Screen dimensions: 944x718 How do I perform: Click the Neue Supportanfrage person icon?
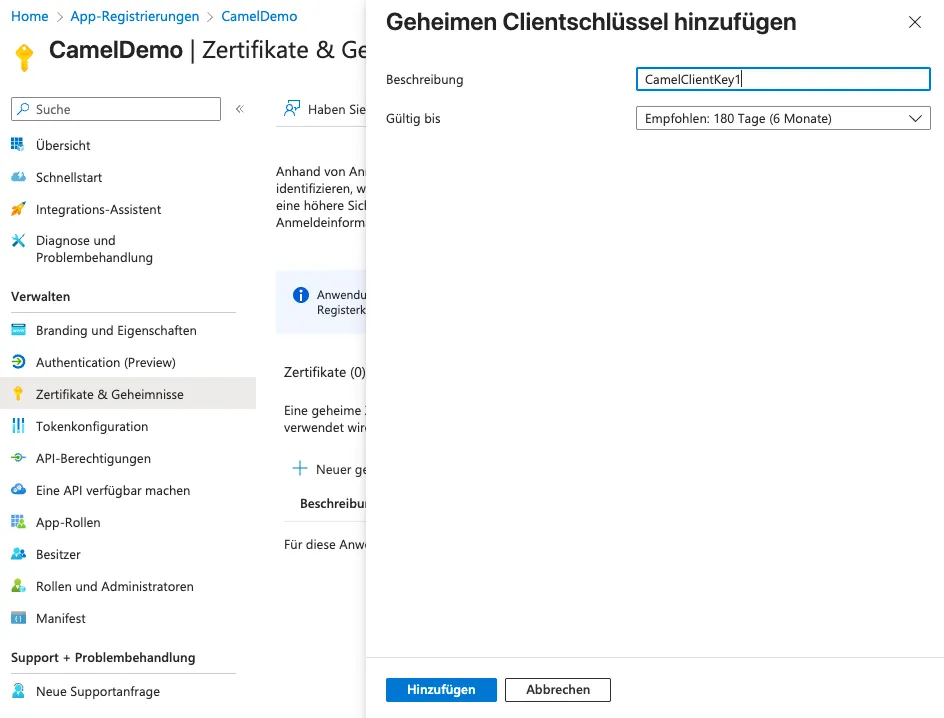(x=18, y=690)
